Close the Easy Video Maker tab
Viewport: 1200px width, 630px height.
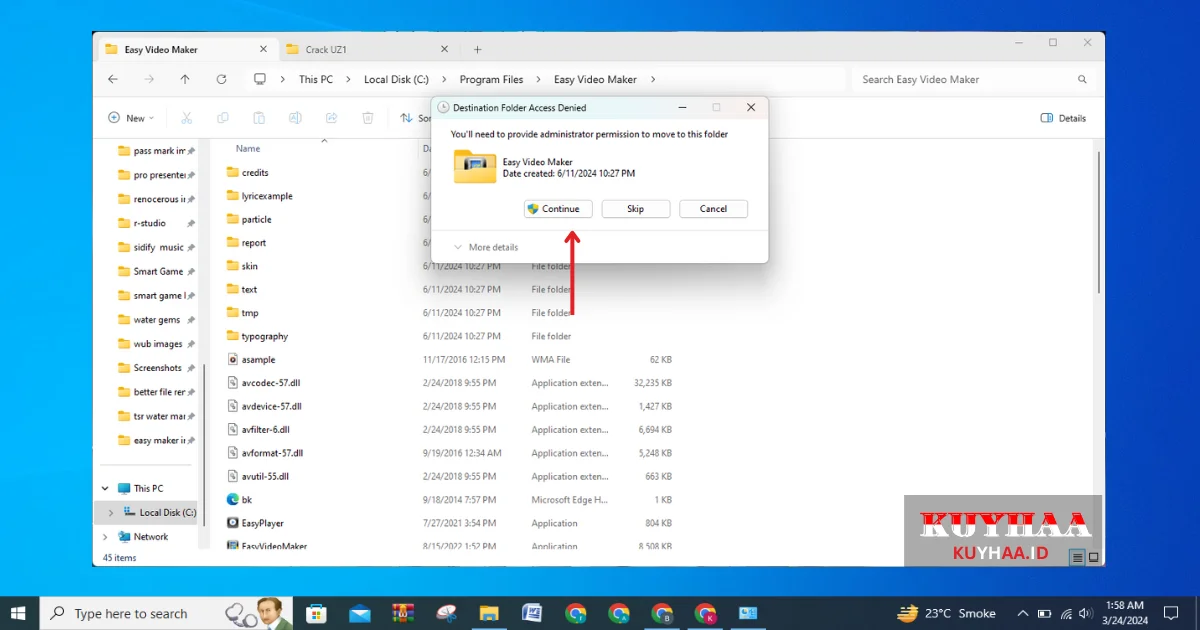pyautogui.click(x=264, y=49)
